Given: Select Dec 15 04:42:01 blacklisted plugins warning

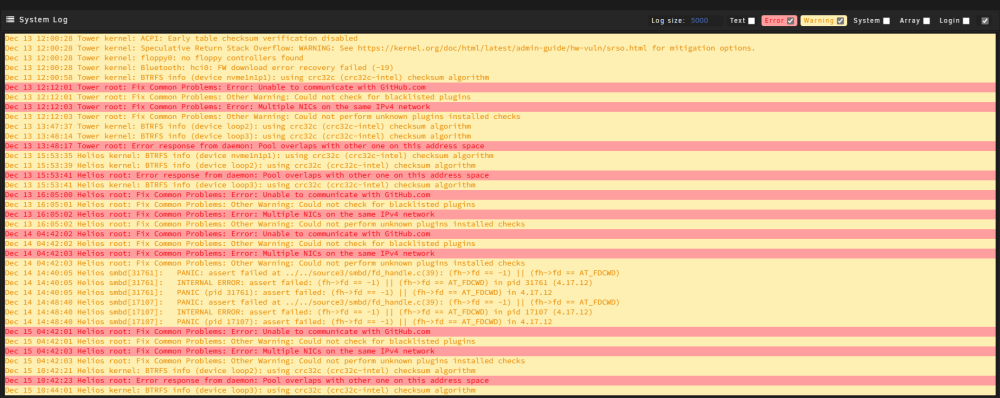Looking at the screenshot, I should click(x=499, y=341).
